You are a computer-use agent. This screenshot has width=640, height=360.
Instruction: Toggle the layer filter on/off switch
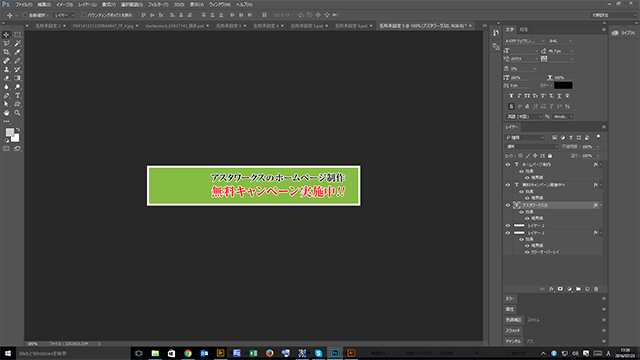coord(598,137)
